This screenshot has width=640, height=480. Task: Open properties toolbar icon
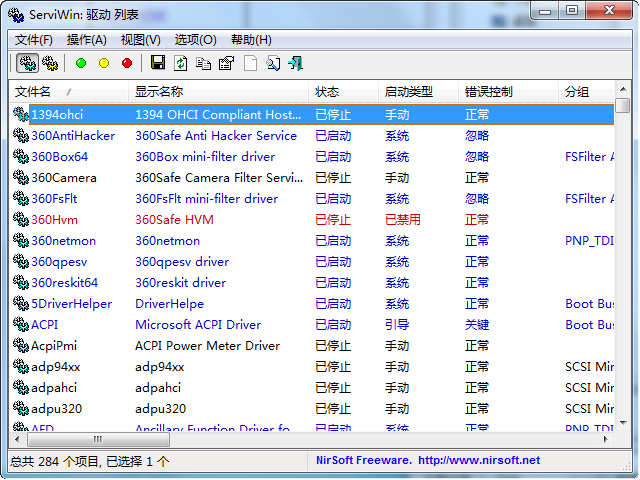227,63
